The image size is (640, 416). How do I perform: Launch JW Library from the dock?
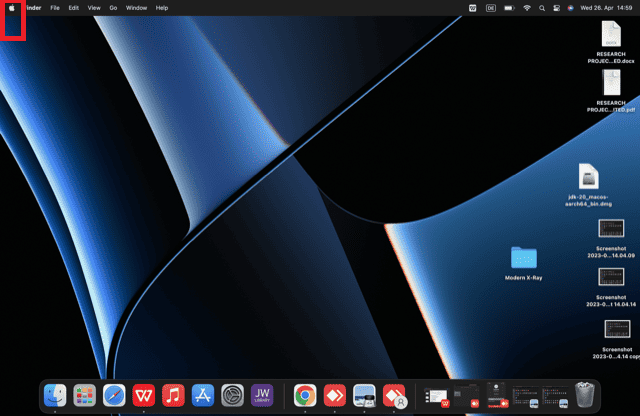point(262,395)
